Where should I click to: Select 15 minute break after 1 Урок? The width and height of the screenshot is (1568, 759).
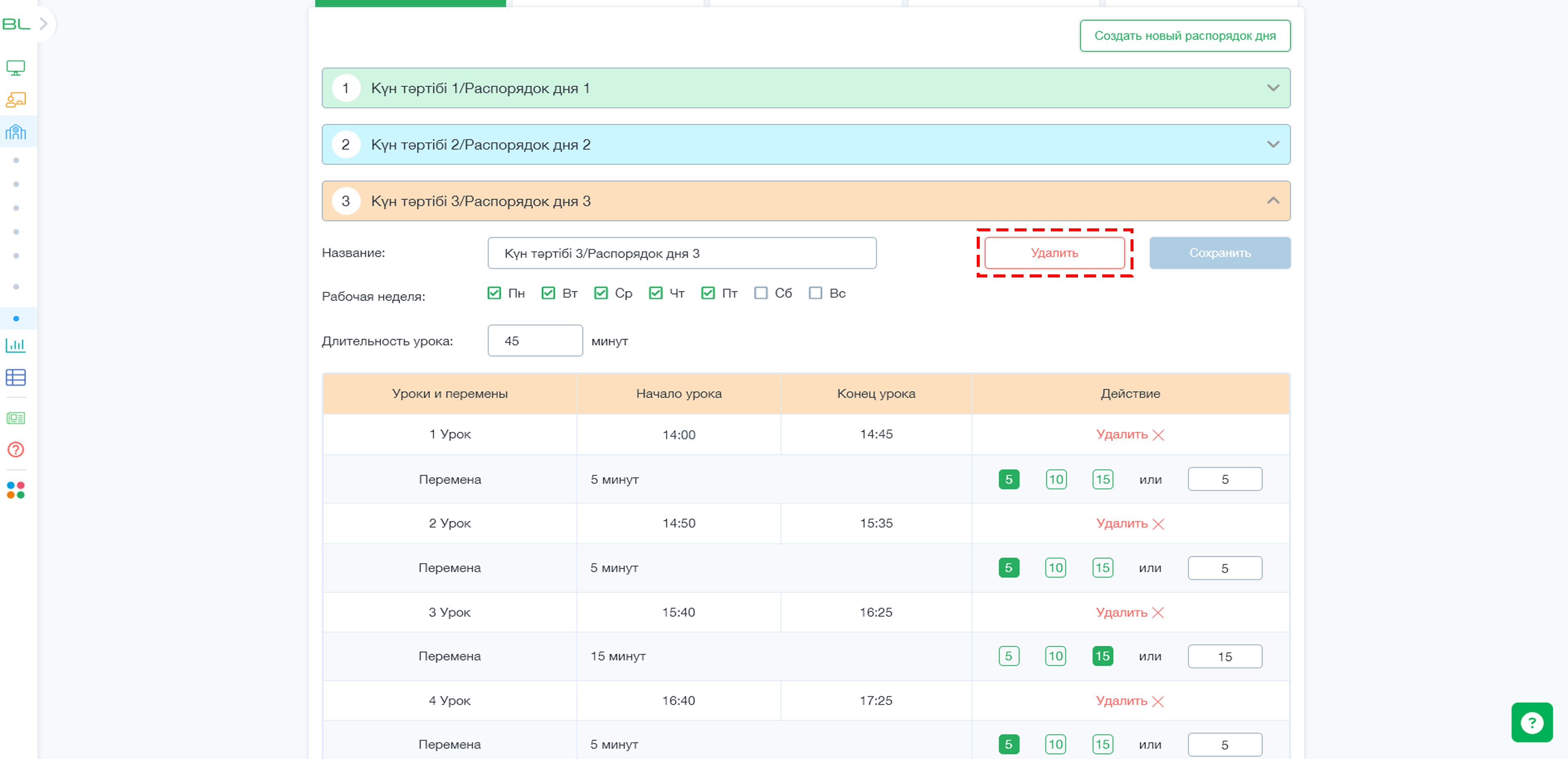pyautogui.click(x=1103, y=480)
